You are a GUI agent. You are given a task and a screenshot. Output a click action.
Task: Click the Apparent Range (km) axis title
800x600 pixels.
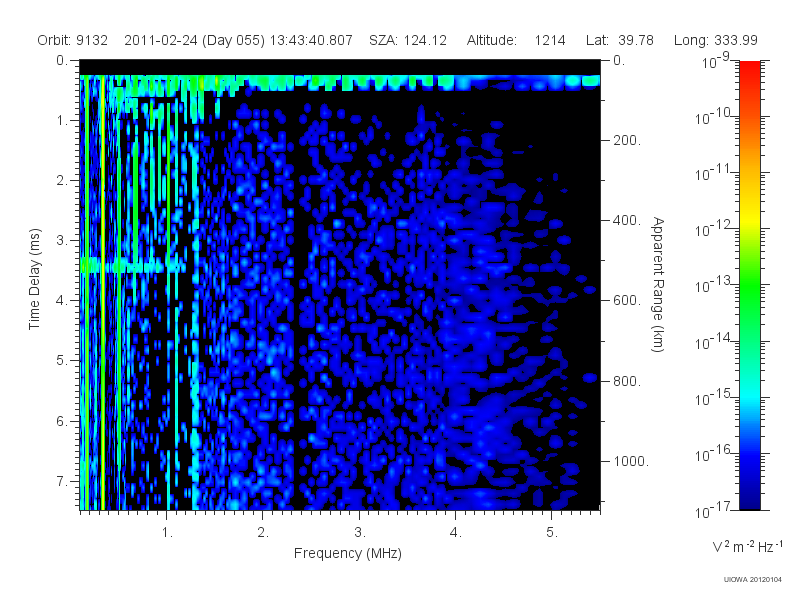coord(658,284)
